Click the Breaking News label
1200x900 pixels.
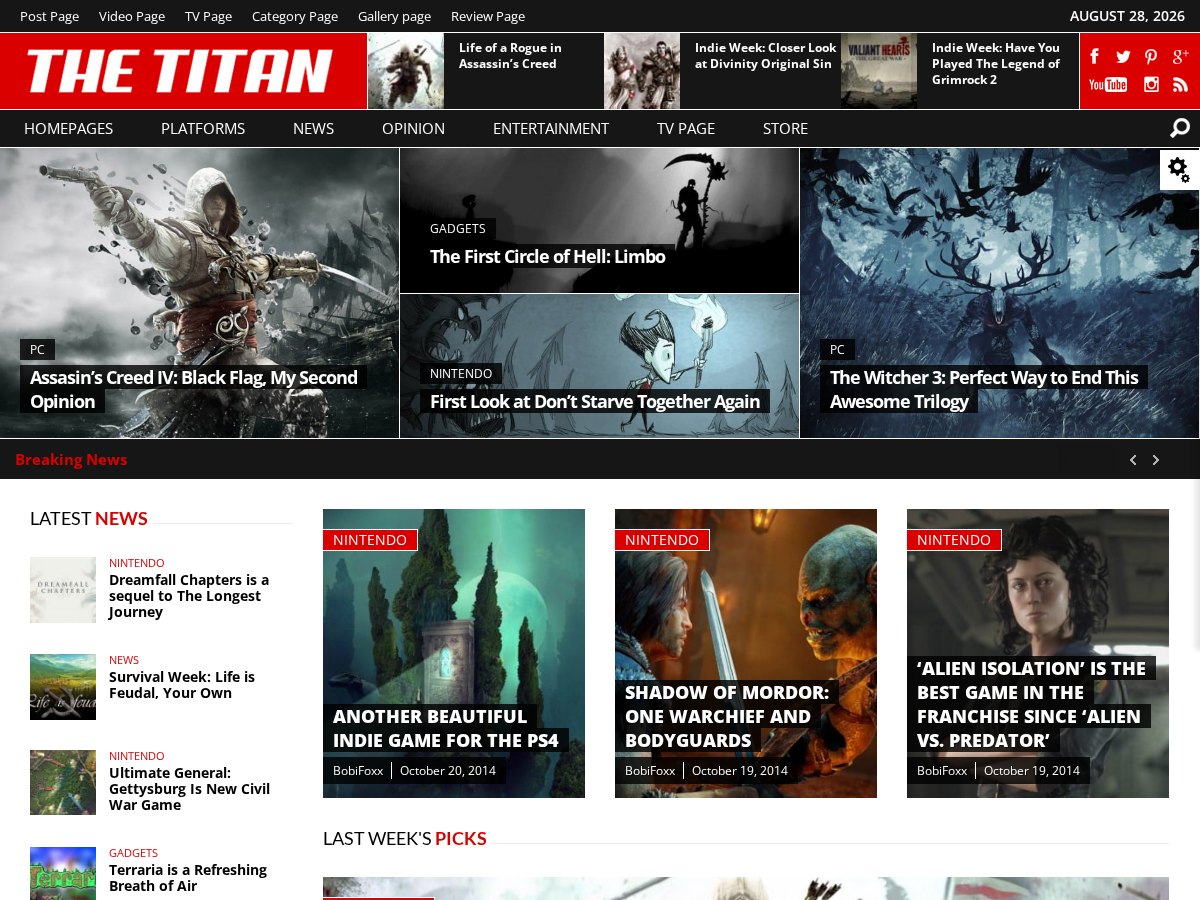71,459
